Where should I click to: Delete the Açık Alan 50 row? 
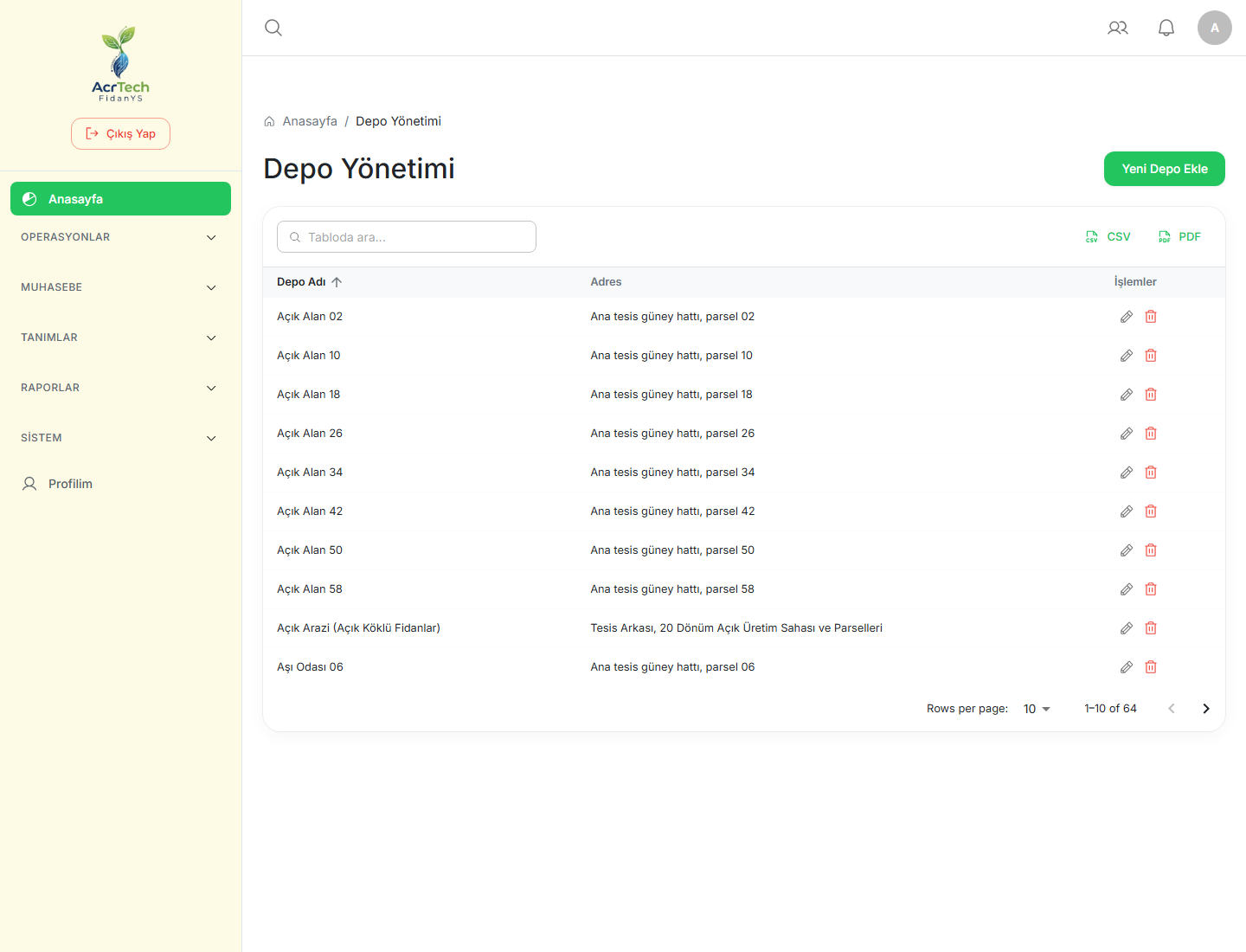pos(1151,550)
